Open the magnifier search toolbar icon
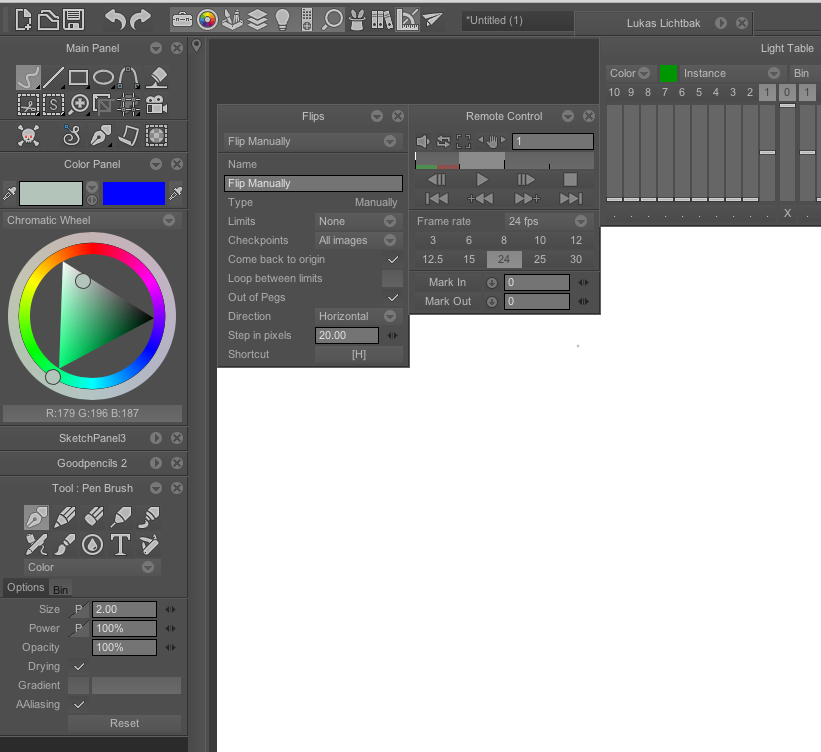The height and width of the screenshot is (752, 821). point(332,20)
